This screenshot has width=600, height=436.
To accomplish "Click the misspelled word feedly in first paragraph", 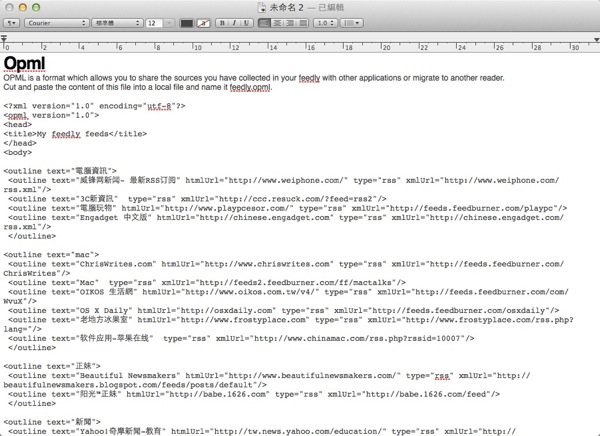I will point(309,78).
